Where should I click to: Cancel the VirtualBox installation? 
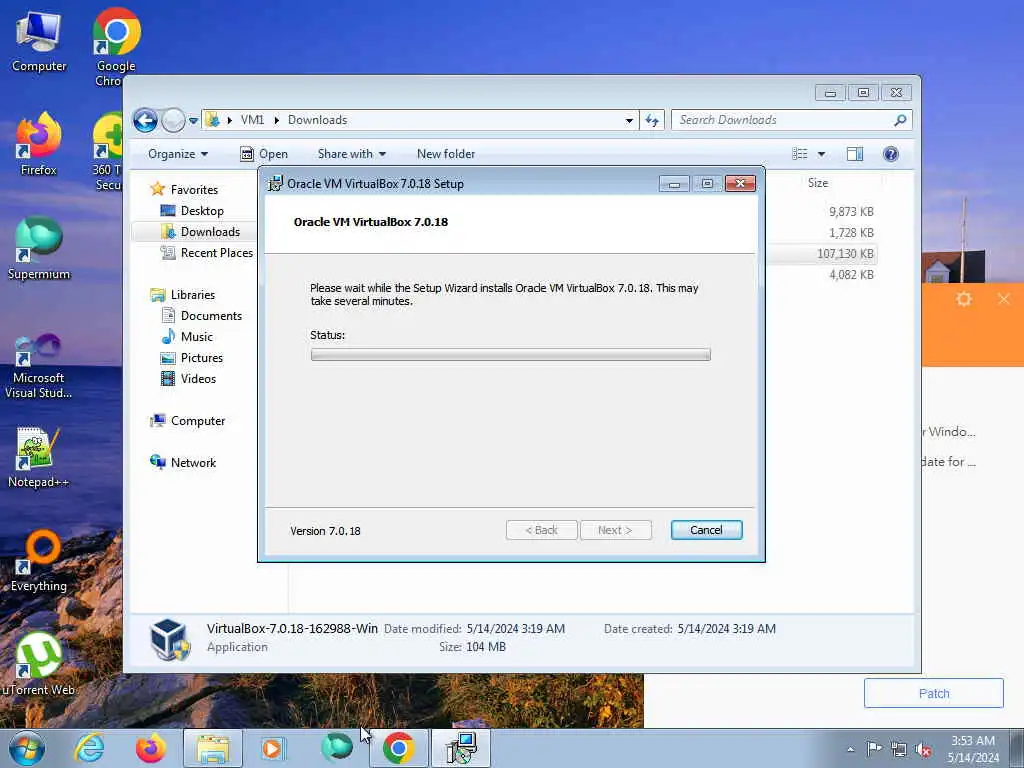(706, 530)
